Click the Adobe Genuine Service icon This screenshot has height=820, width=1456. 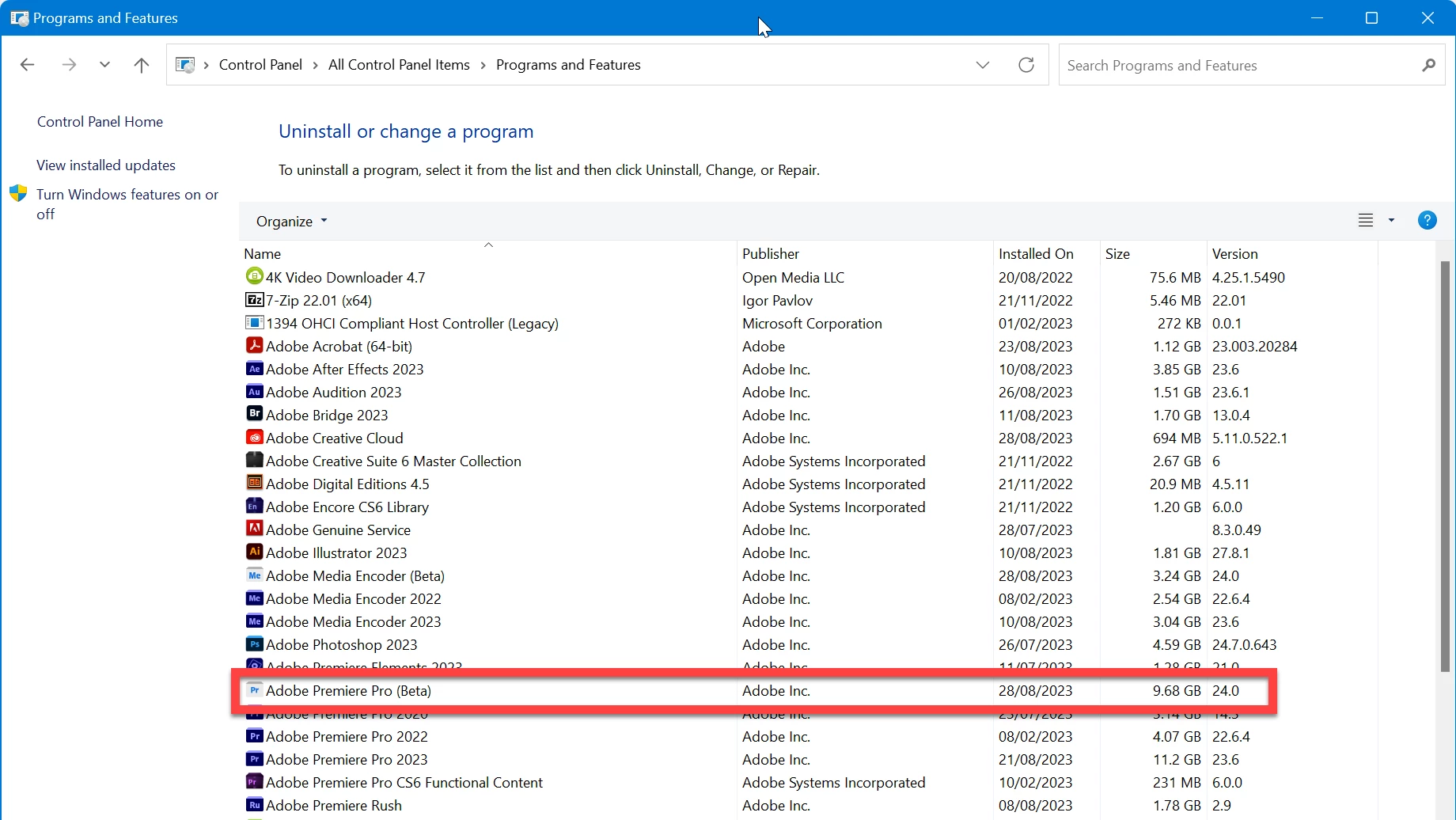[254, 529]
